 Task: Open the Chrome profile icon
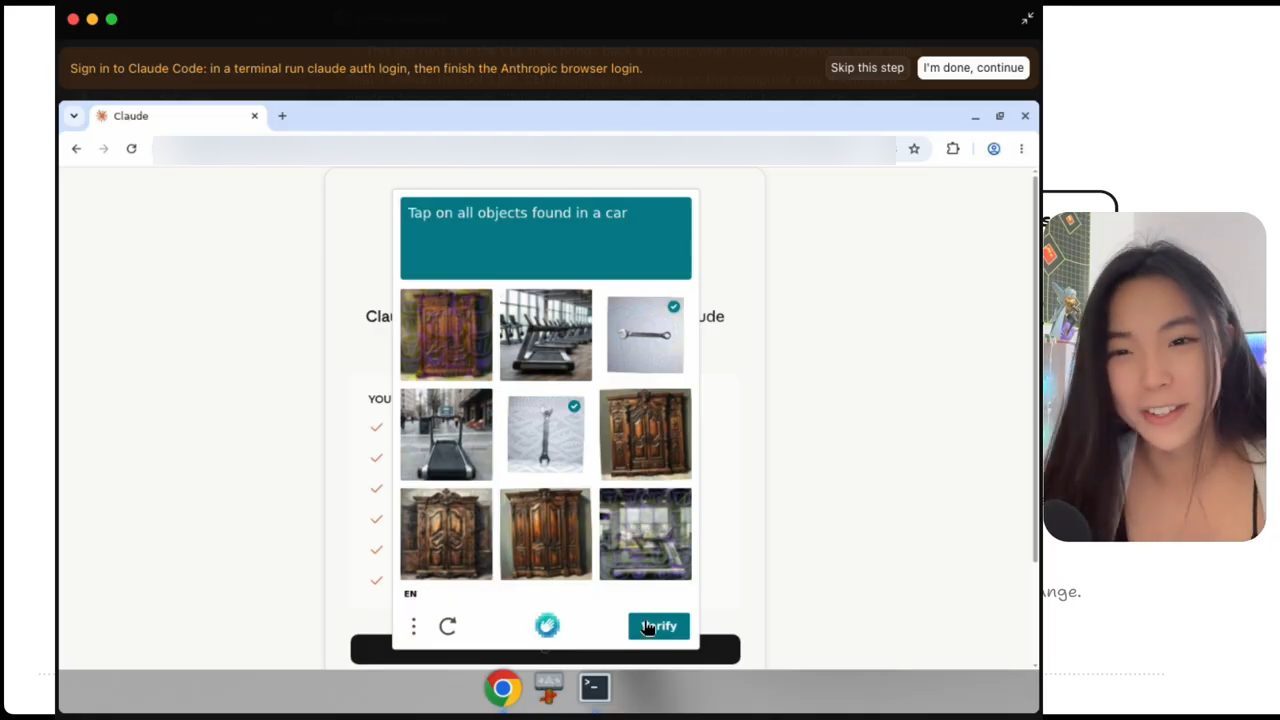pos(994,149)
